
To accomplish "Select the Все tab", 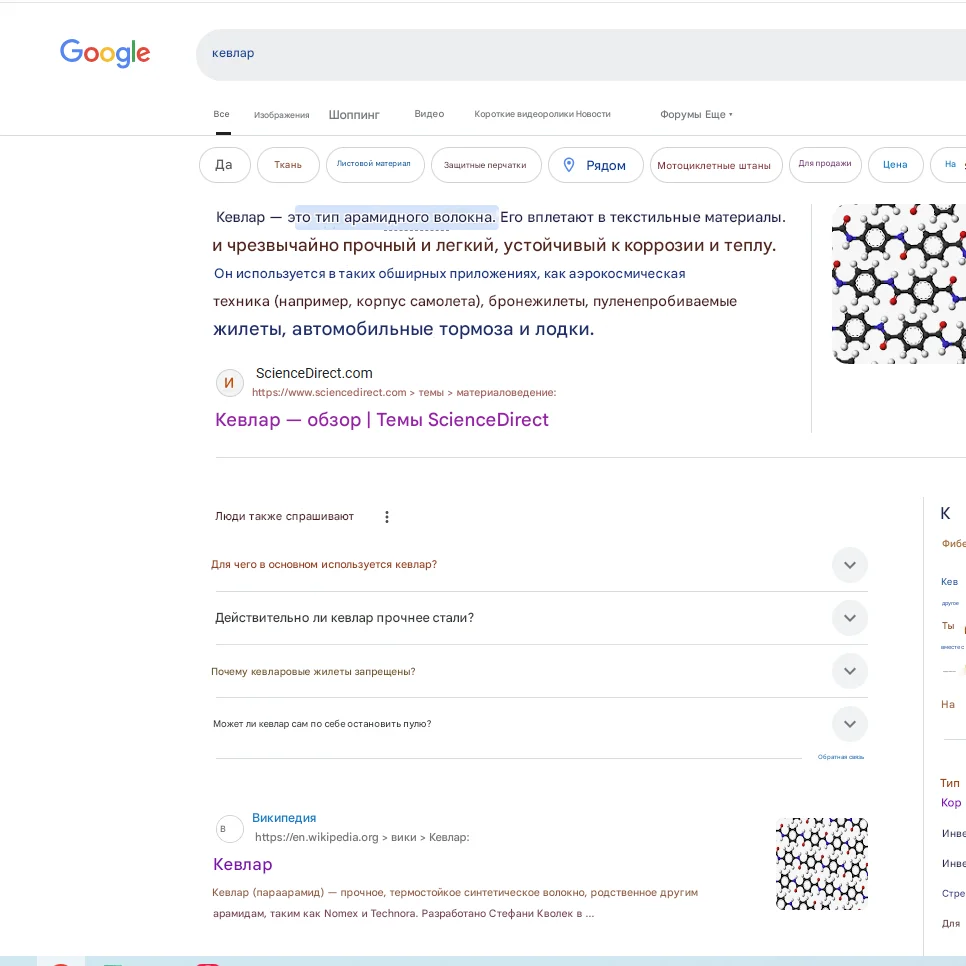I will [222, 114].
